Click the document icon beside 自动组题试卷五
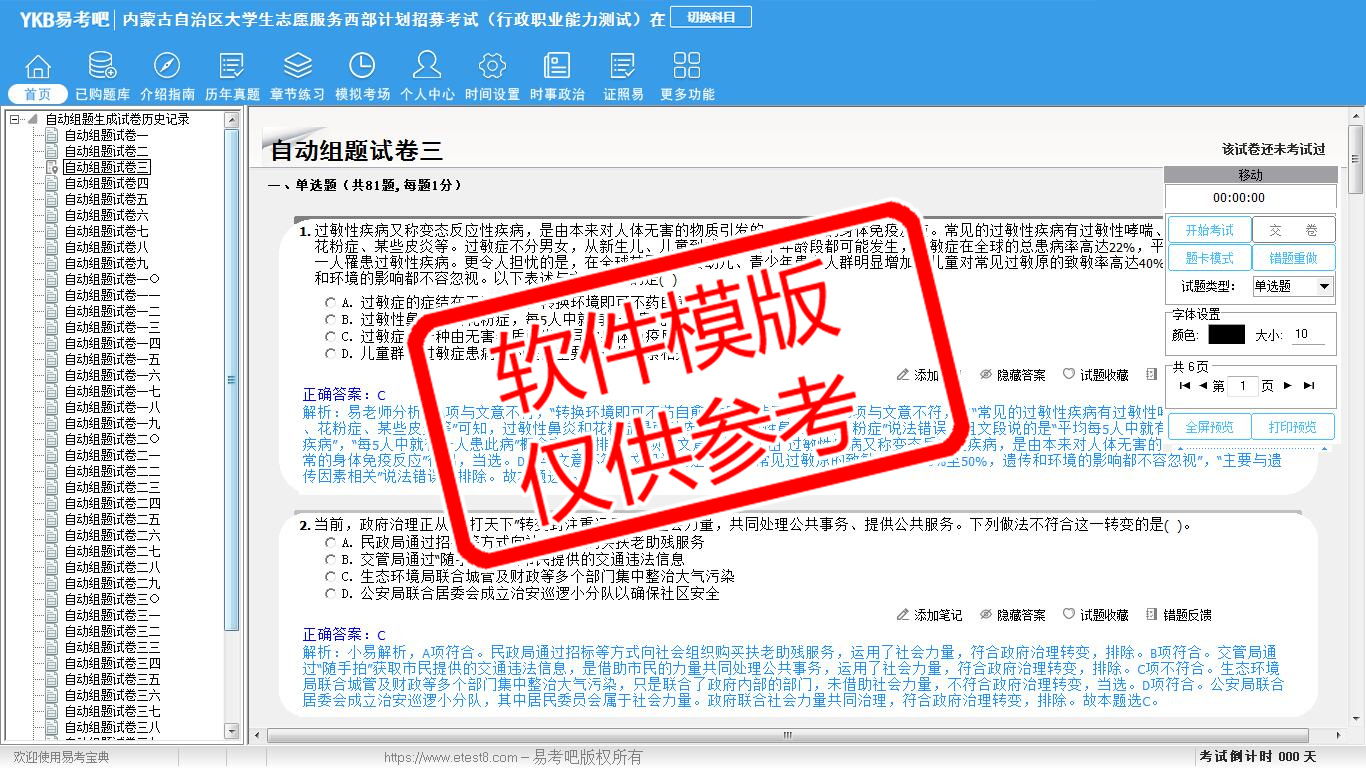Viewport: 1366px width, 768px height. [52, 199]
